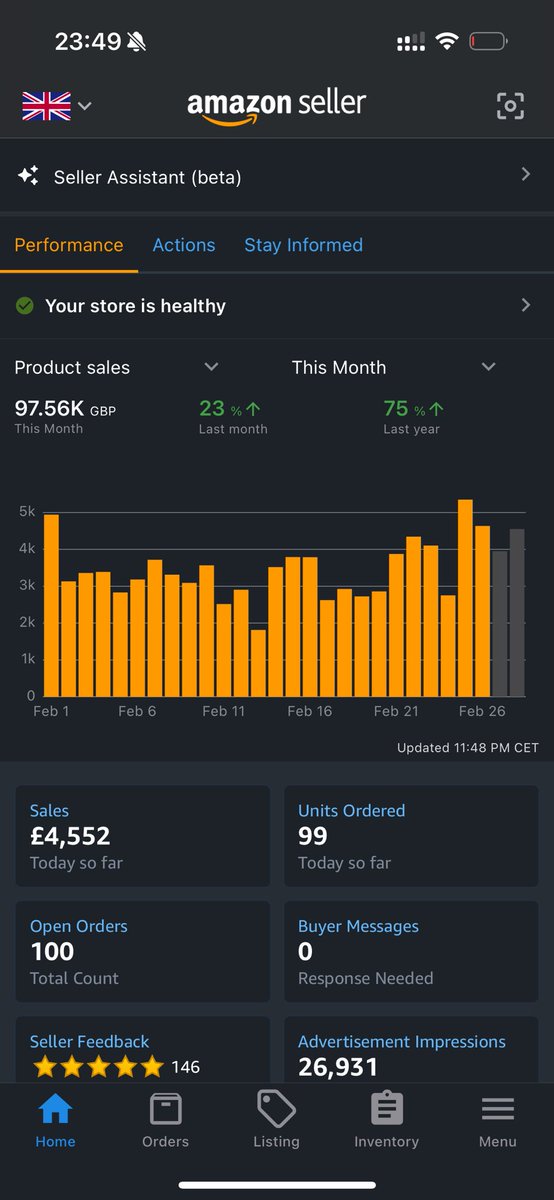Tap the 75% last year change
554x1200 pixels.
(414, 409)
